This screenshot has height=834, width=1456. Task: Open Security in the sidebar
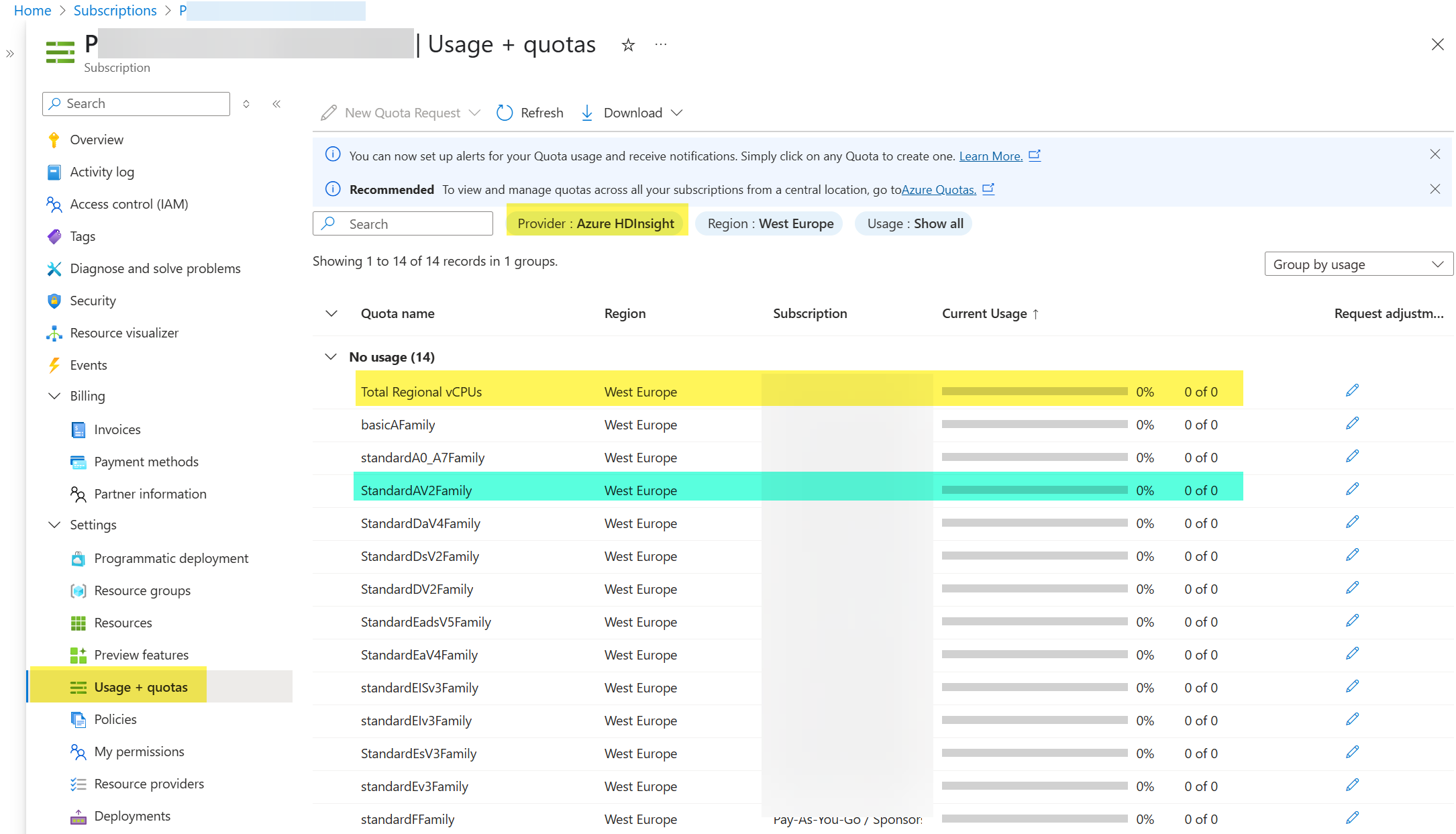(93, 301)
